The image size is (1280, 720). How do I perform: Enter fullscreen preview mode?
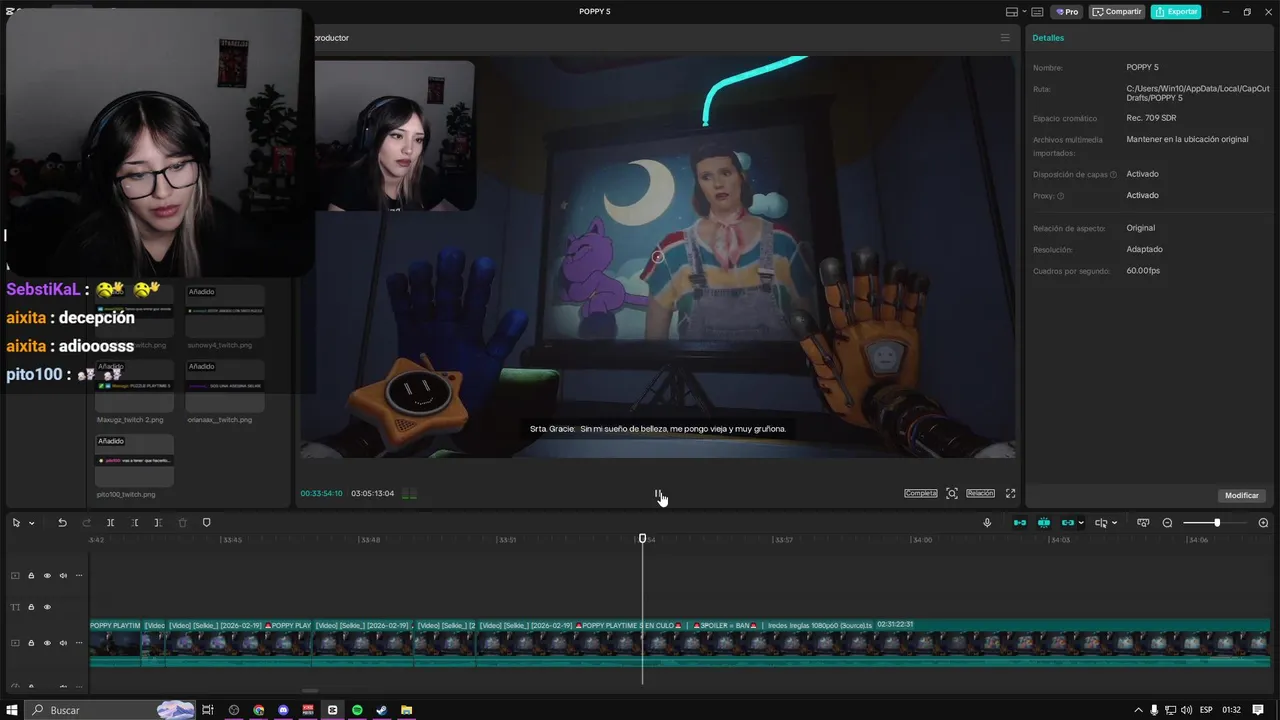coord(1010,493)
